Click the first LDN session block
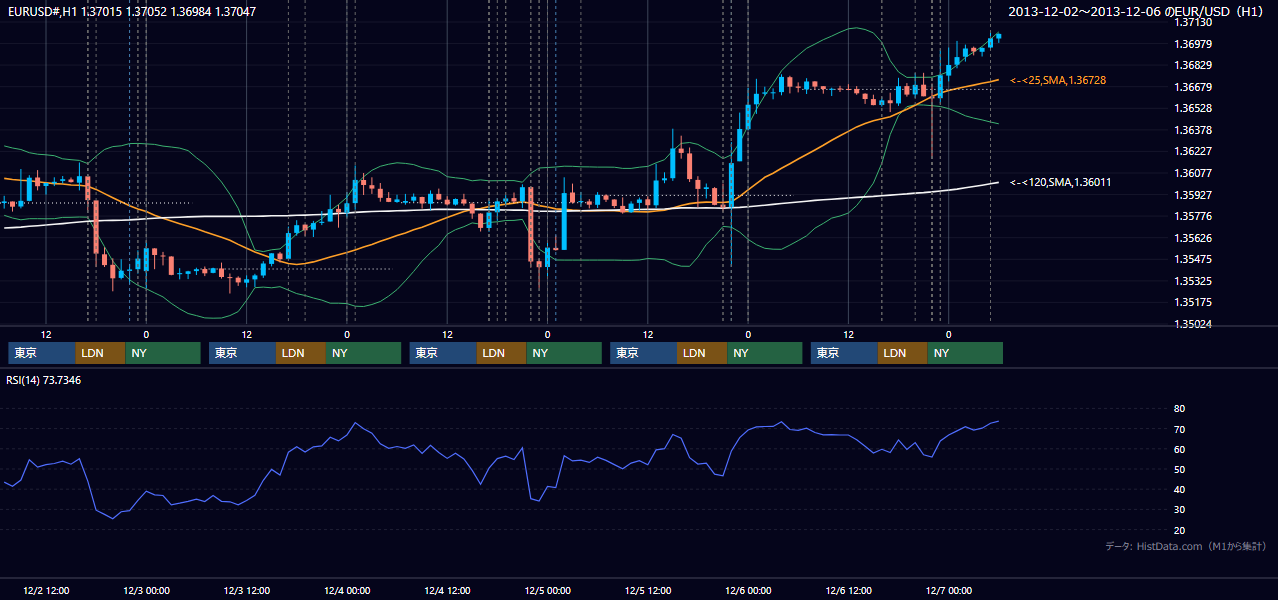Screen dimensions: 1278x600 coord(101,353)
